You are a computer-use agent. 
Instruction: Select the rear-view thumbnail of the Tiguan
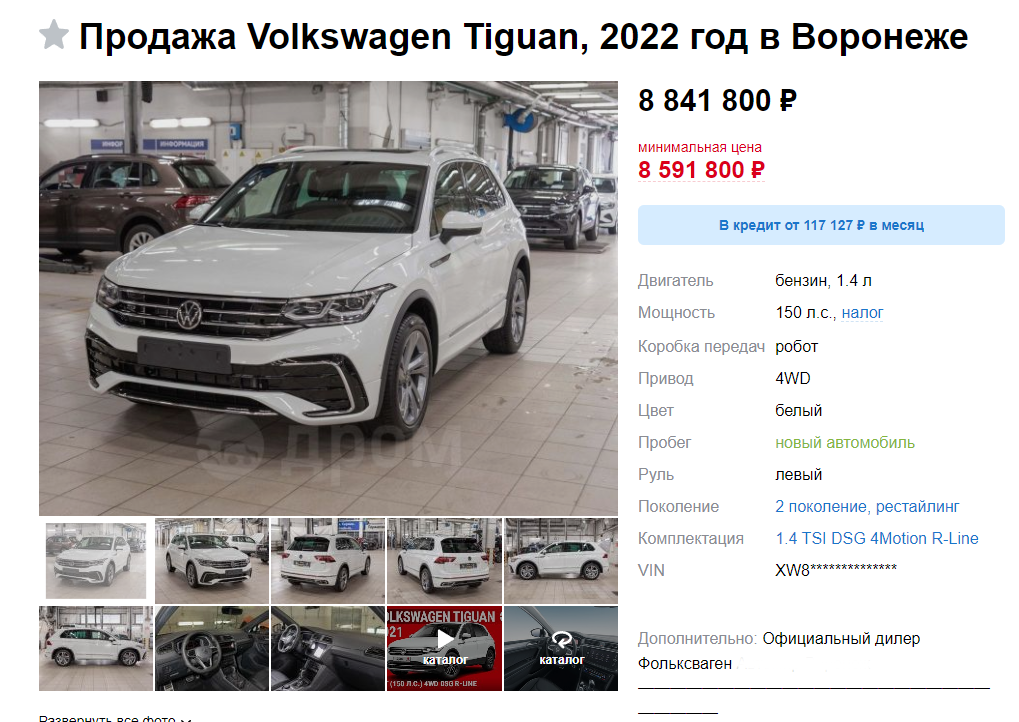pos(328,561)
